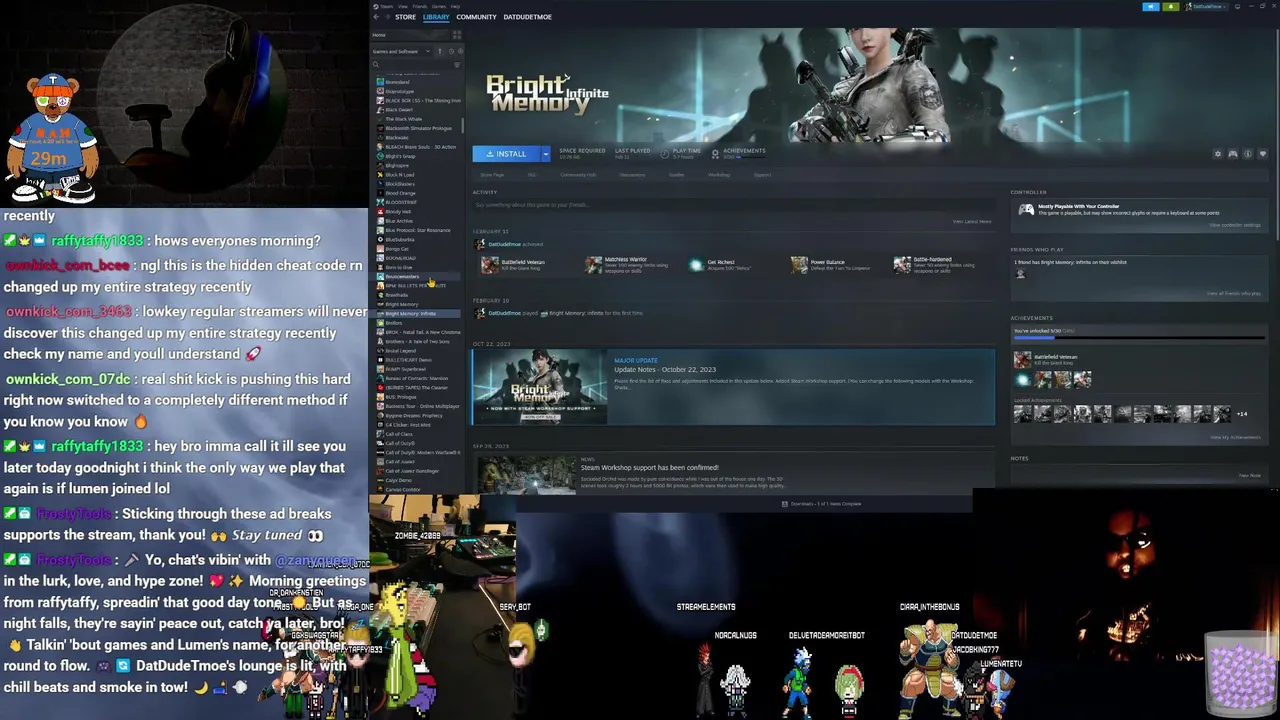This screenshot has width=1280, height=720.
Task: Open the LIBRARY tab
Action: click(436, 17)
